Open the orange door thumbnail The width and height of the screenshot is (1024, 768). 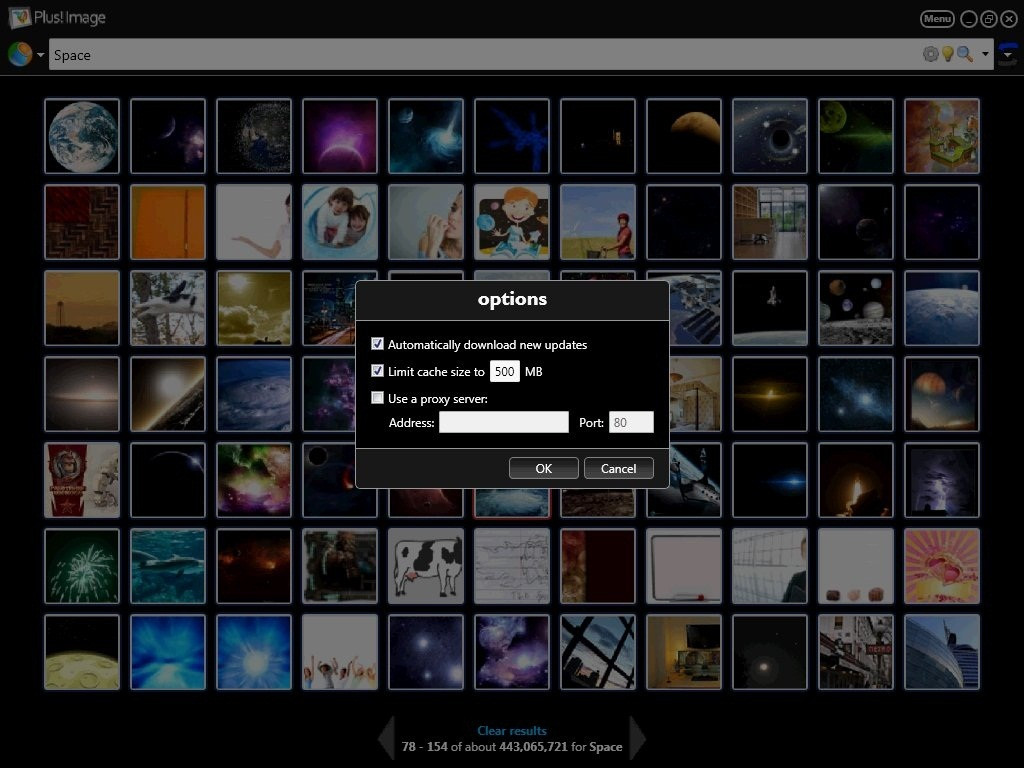[168, 222]
